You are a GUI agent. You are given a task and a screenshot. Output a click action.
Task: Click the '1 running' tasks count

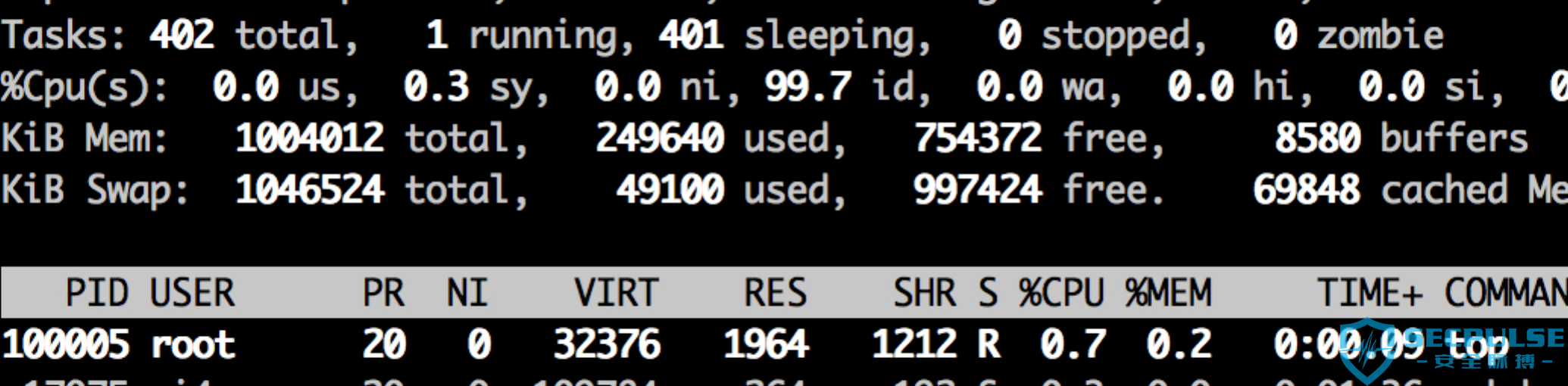coord(523,36)
